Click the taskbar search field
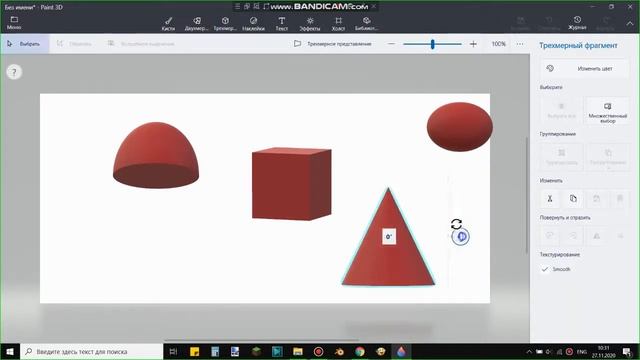The height and width of the screenshot is (360, 640). (x=92, y=351)
